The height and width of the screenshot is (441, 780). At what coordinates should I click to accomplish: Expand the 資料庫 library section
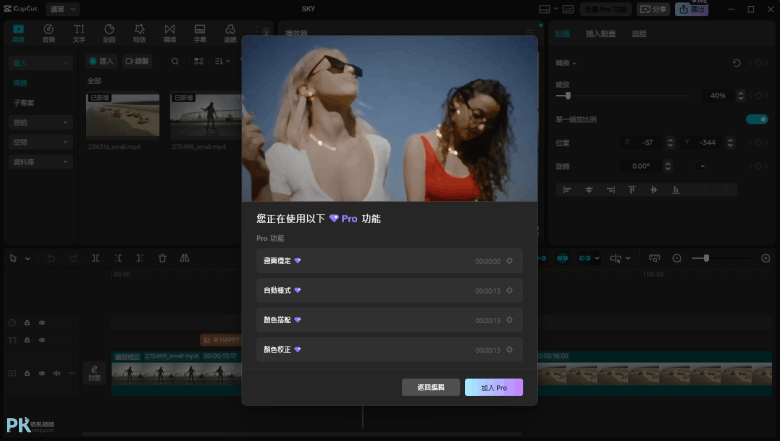click(x=41, y=162)
